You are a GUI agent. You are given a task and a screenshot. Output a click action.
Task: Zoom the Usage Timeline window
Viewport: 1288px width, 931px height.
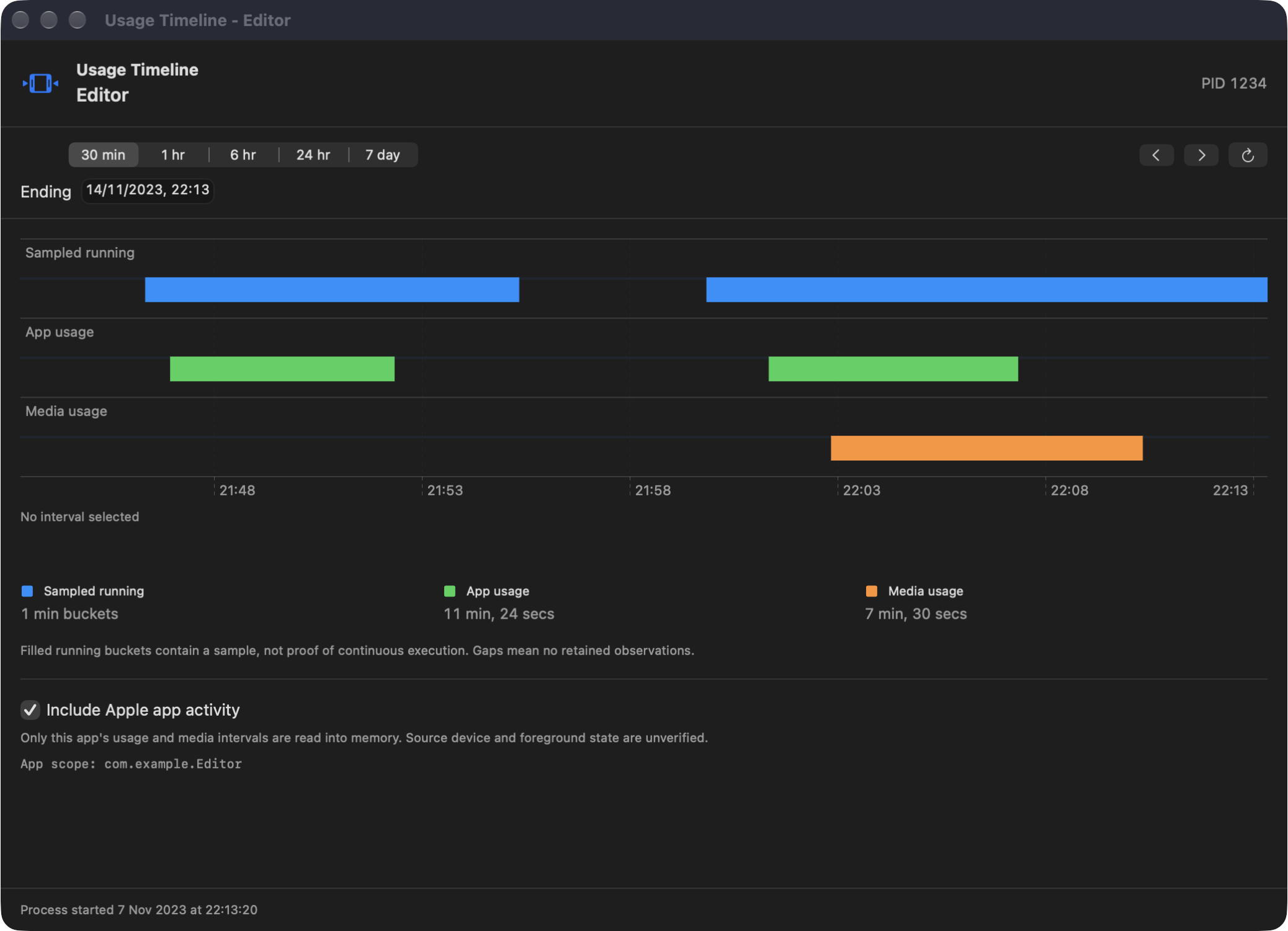pyautogui.click(x=78, y=20)
